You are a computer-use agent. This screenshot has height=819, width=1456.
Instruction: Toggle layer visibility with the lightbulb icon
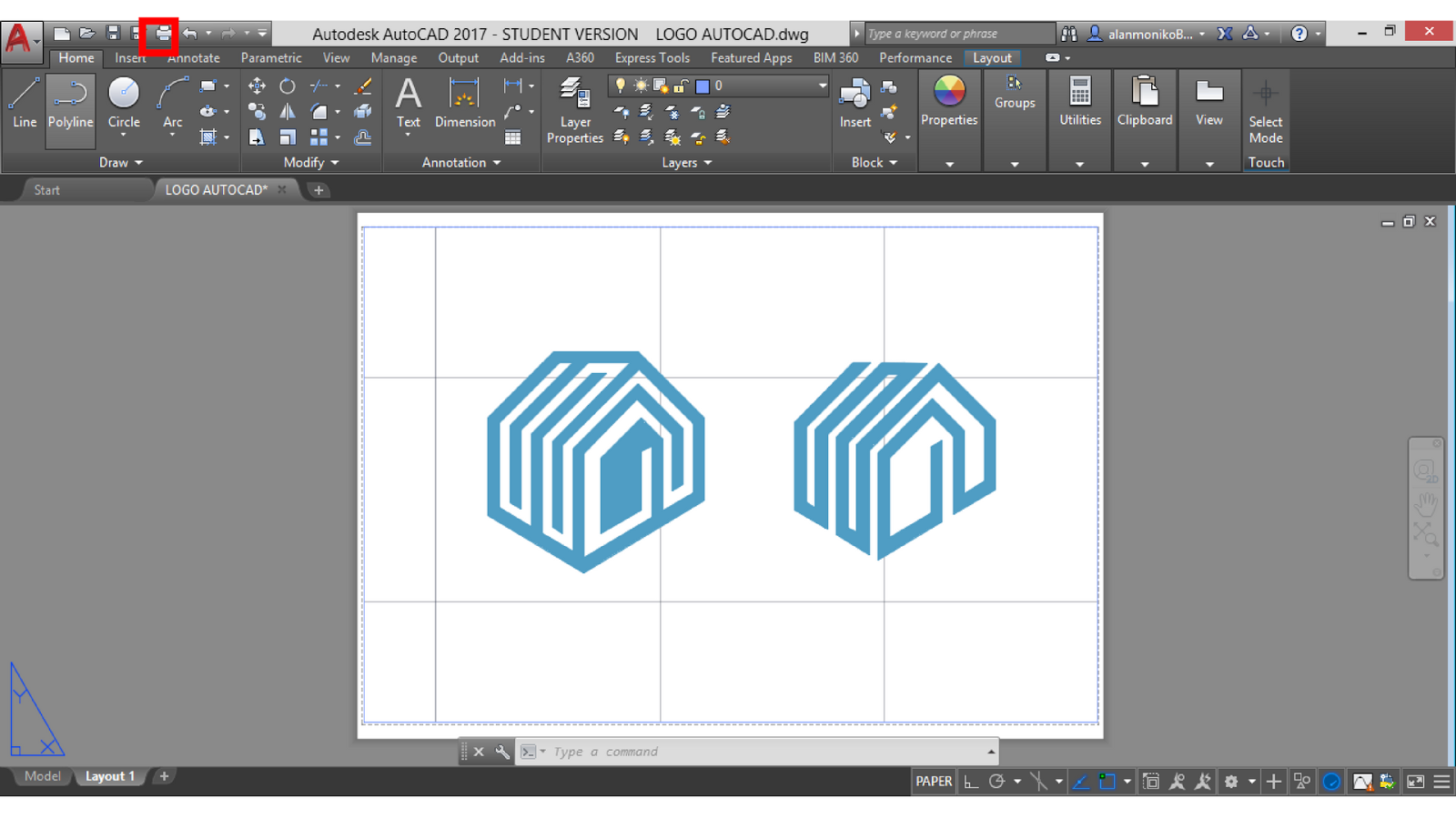(x=621, y=86)
